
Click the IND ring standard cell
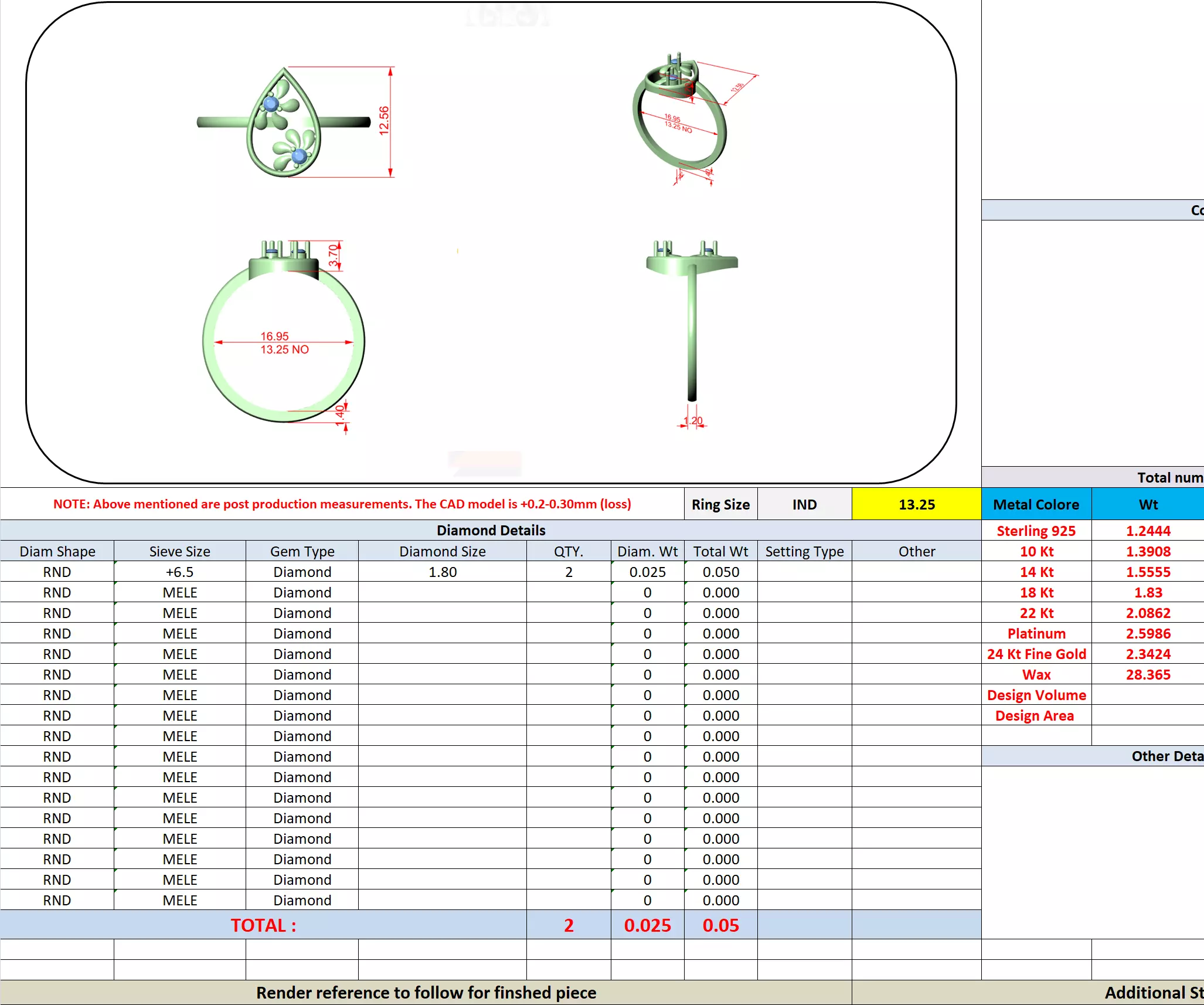pos(804,504)
